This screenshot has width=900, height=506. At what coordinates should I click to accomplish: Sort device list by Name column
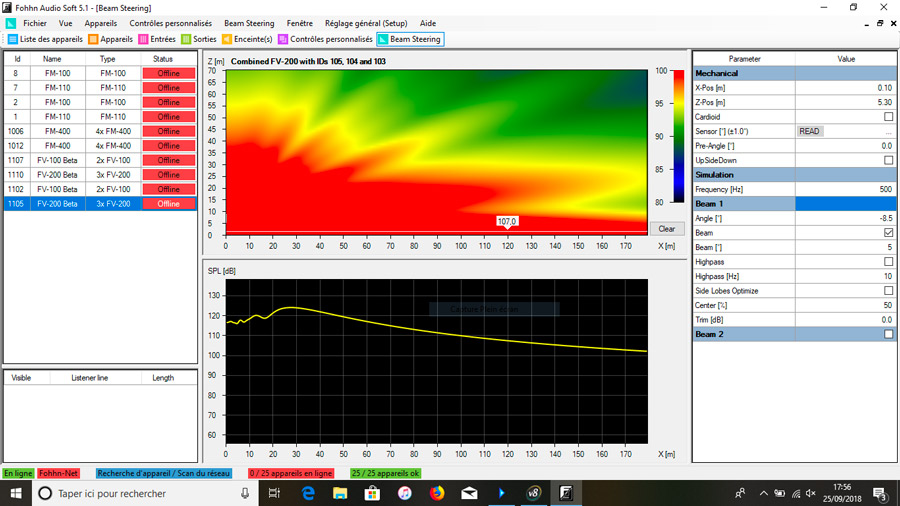(x=52, y=59)
